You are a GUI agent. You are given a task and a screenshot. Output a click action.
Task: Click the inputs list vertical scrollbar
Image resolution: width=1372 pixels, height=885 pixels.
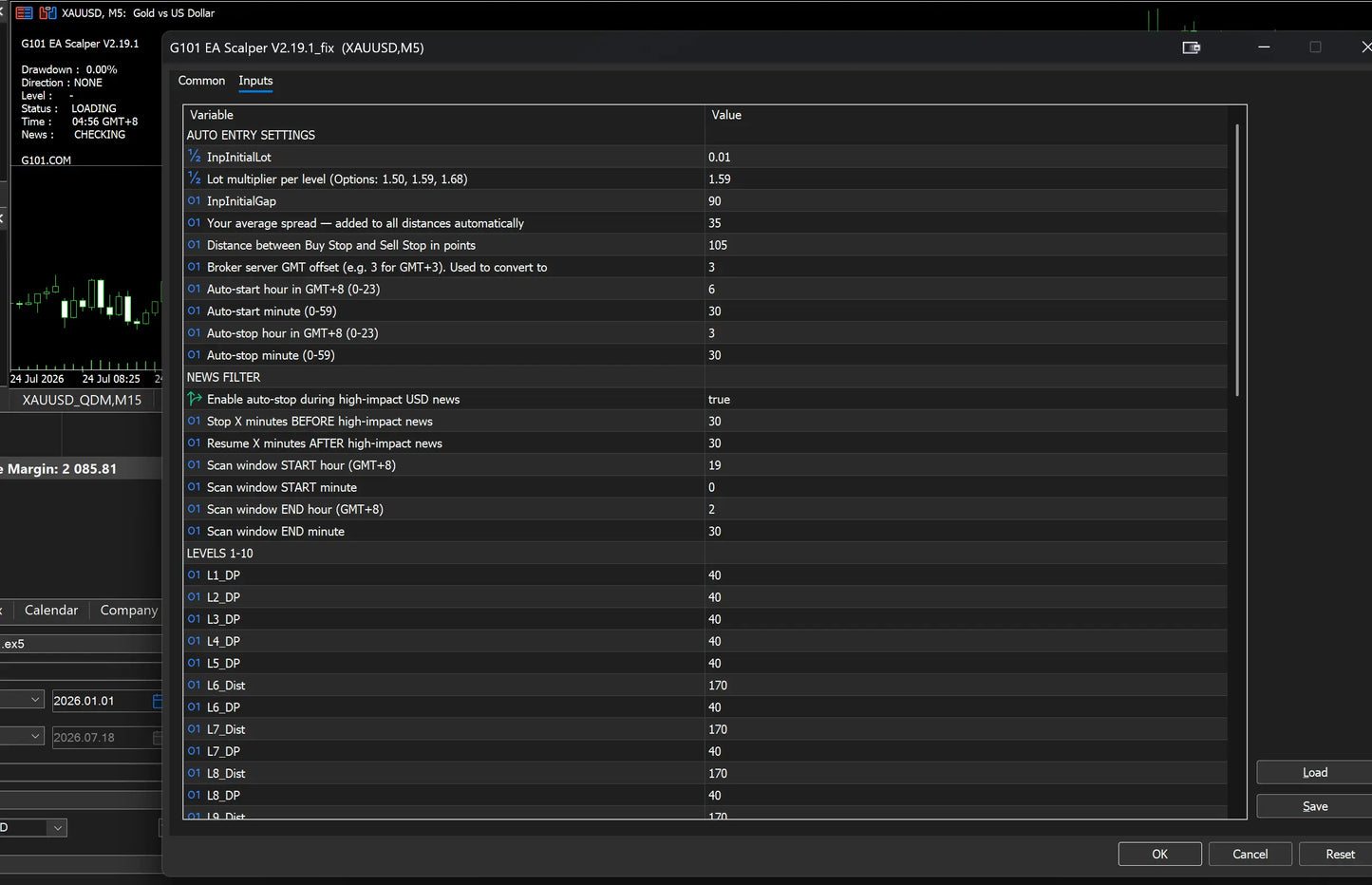click(x=1236, y=259)
